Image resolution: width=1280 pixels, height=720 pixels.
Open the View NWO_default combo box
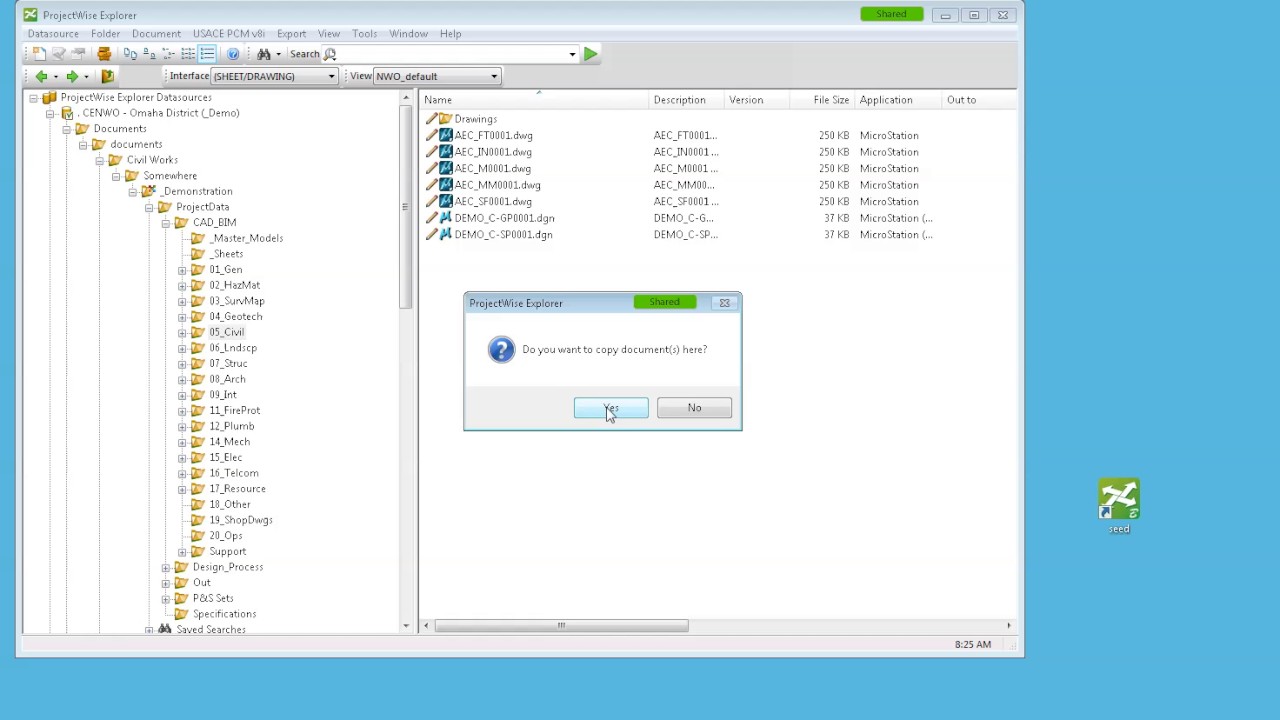436,76
